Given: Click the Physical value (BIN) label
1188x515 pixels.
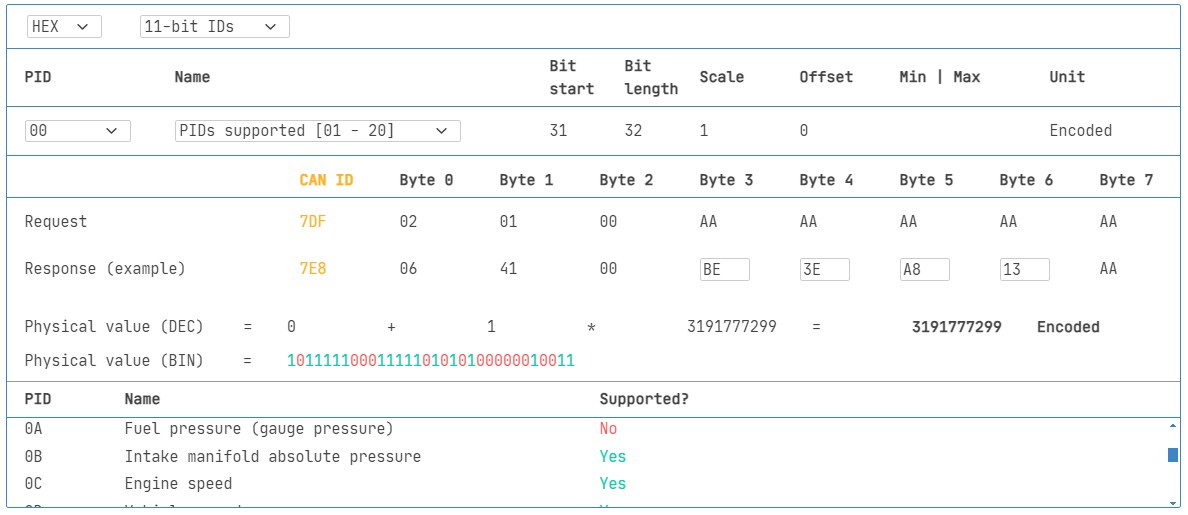Looking at the screenshot, I should point(114,361).
